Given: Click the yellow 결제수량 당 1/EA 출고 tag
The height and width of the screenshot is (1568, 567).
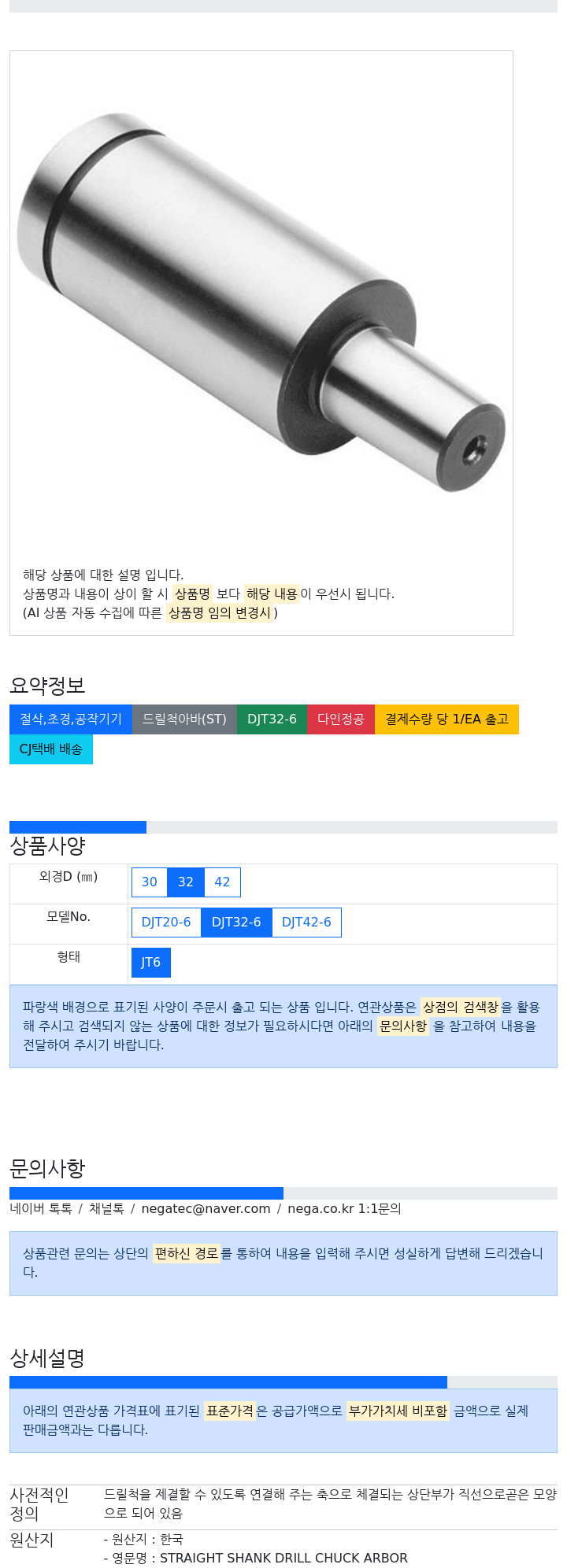Looking at the screenshot, I should coord(447,719).
